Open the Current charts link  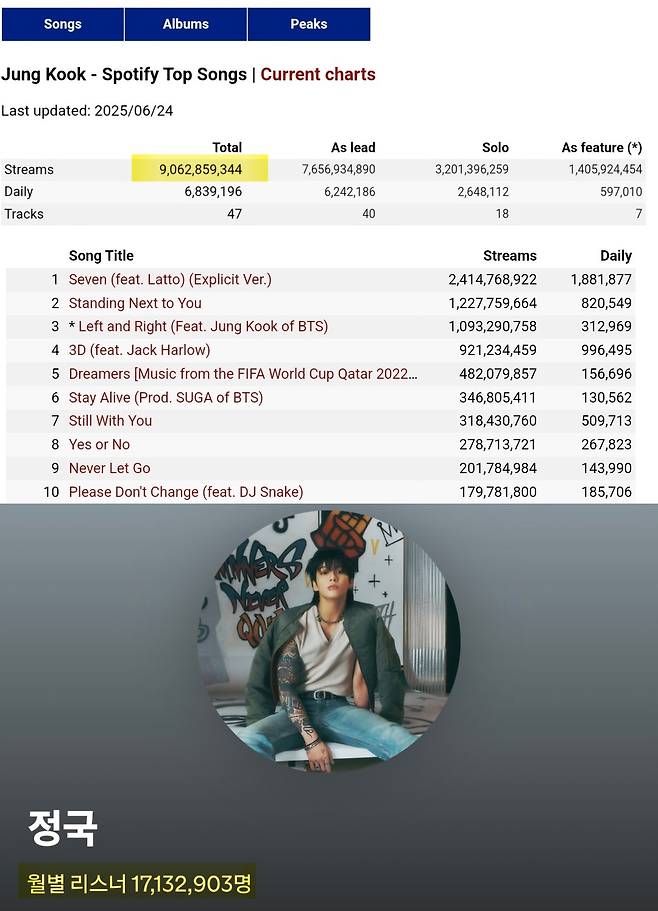point(318,74)
